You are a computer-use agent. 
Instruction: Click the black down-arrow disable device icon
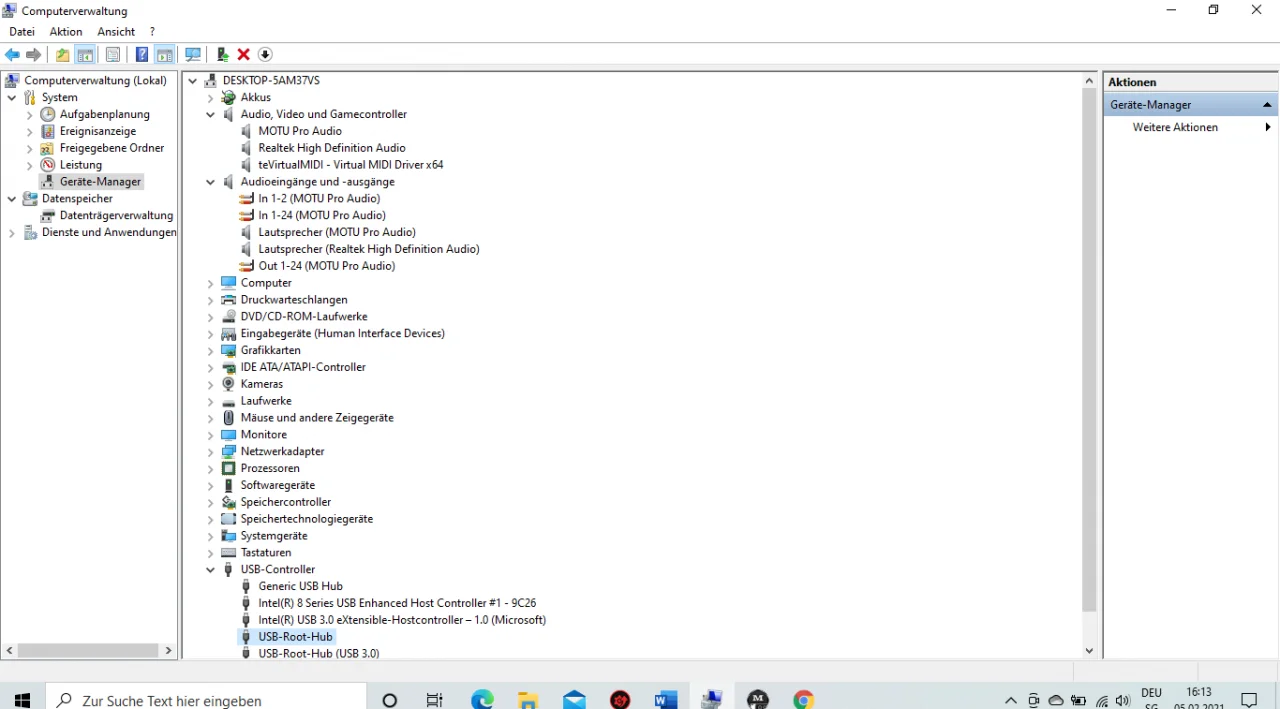pos(265,54)
